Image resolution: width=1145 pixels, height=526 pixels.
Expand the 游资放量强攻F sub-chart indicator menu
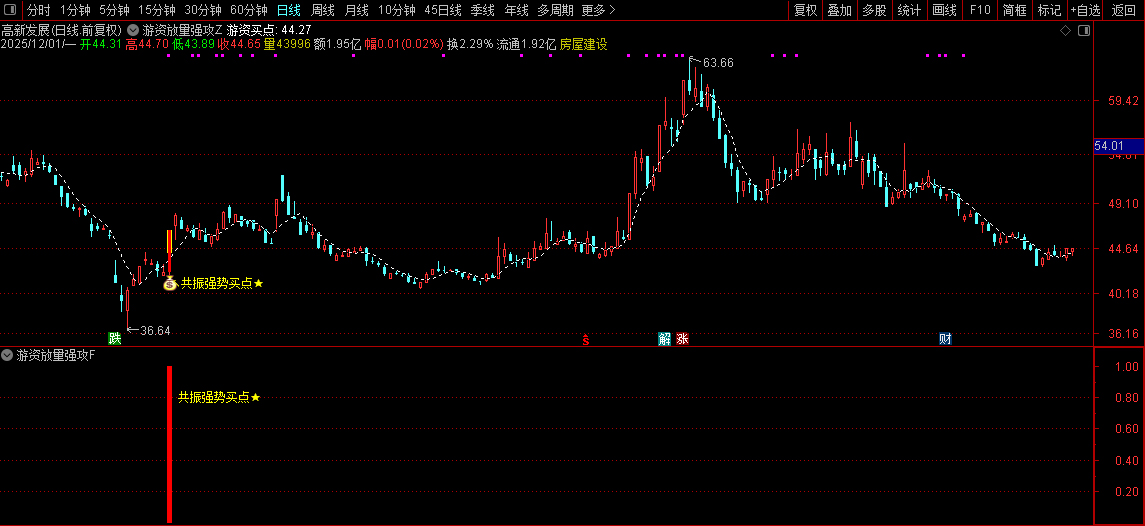click(8, 354)
